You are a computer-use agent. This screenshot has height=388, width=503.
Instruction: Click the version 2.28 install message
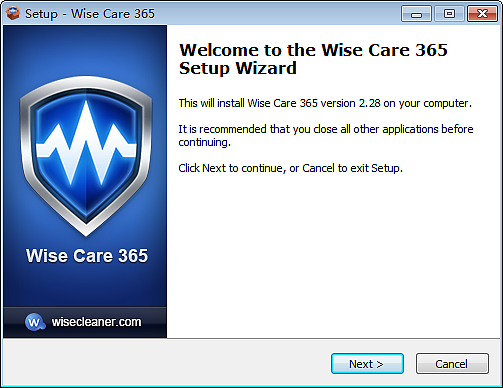click(x=325, y=103)
